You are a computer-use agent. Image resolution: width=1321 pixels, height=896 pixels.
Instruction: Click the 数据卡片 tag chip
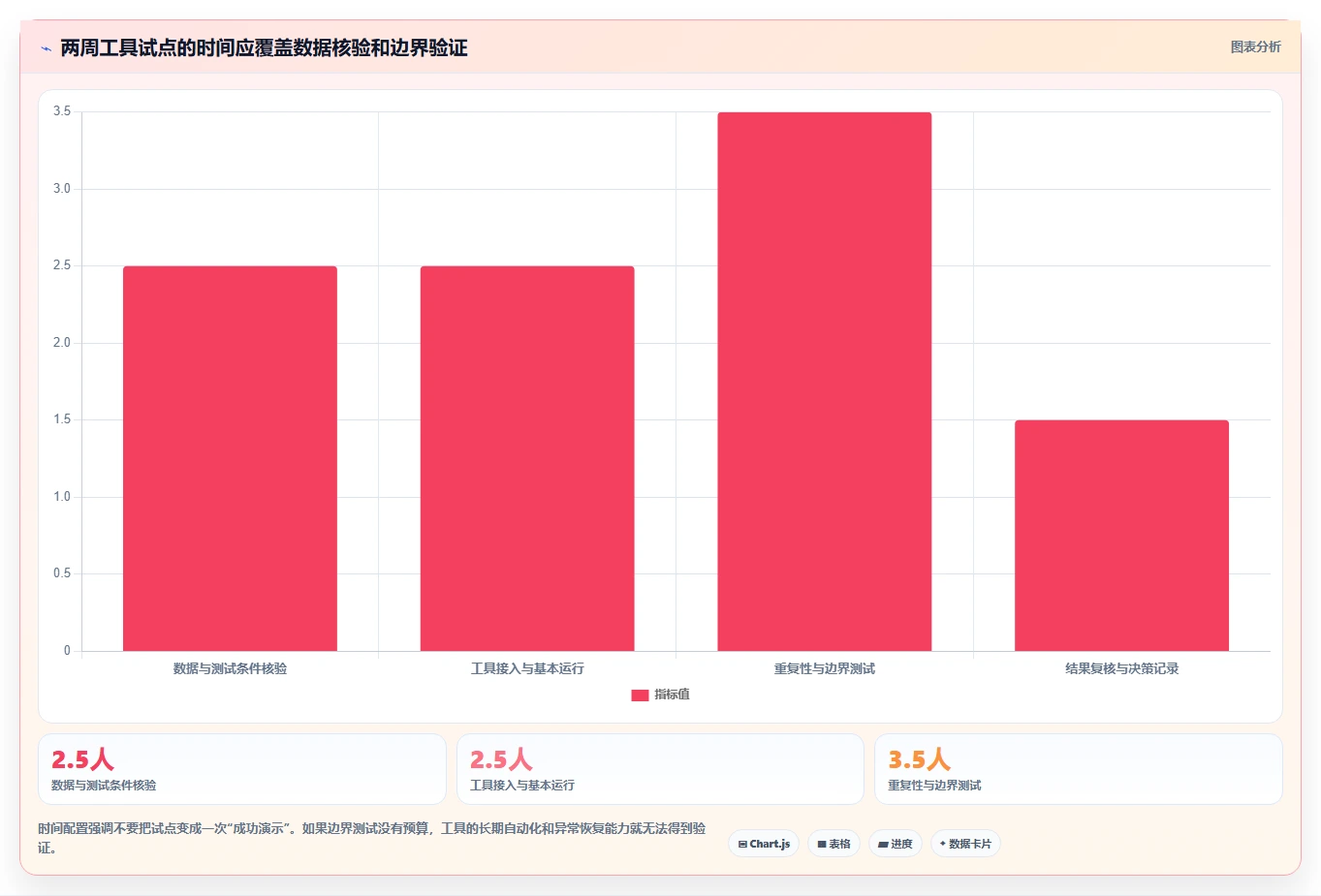(965, 844)
